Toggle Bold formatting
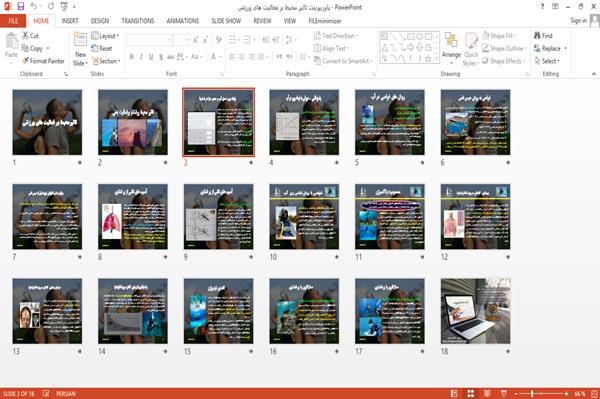The width and height of the screenshot is (600, 399). pyautogui.click(x=131, y=57)
